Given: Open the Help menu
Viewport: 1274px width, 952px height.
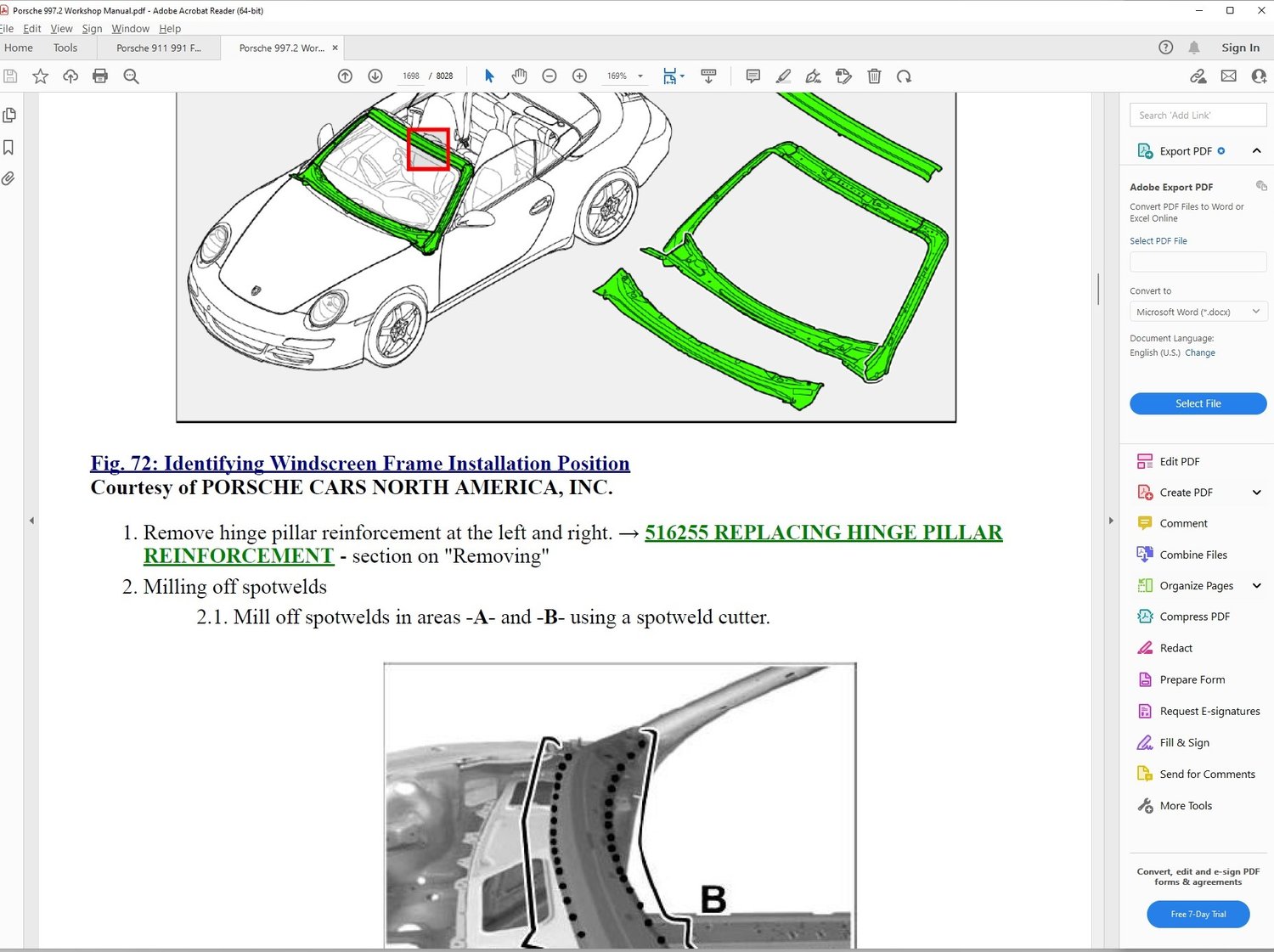Looking at the screenshot, I should point(170,29).
